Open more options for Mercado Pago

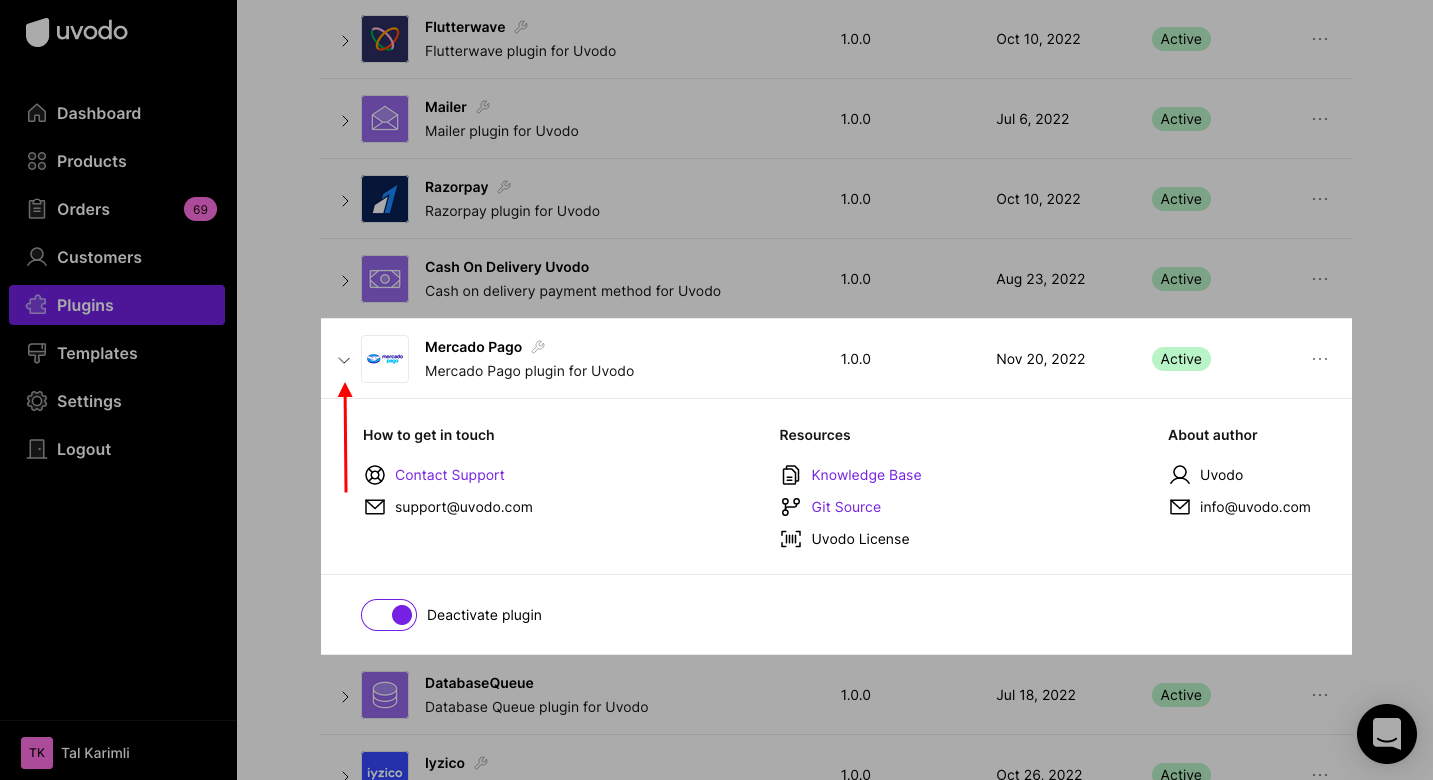point(1320,359)
